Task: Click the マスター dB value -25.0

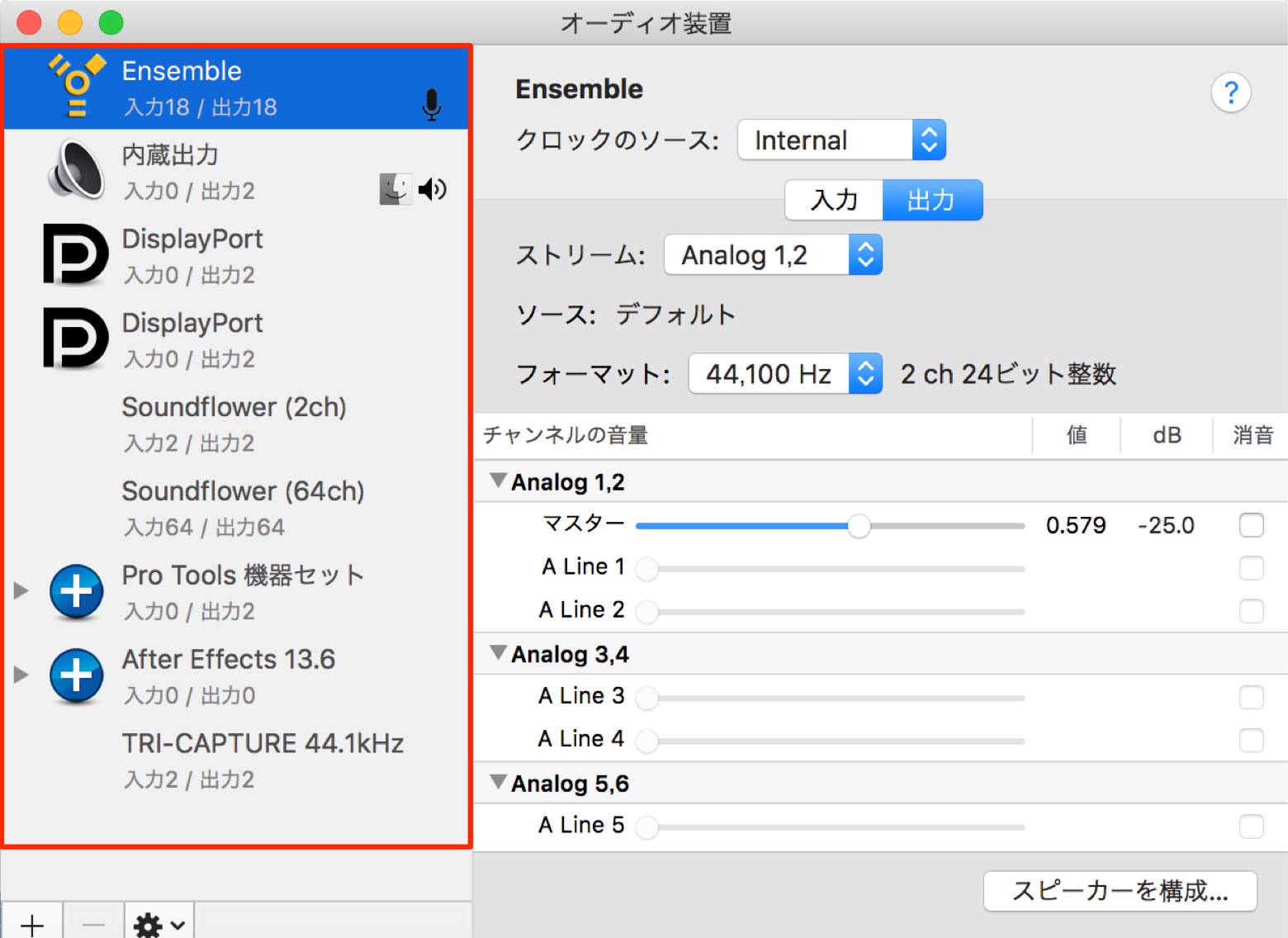Action: [x=1166, y=525]
